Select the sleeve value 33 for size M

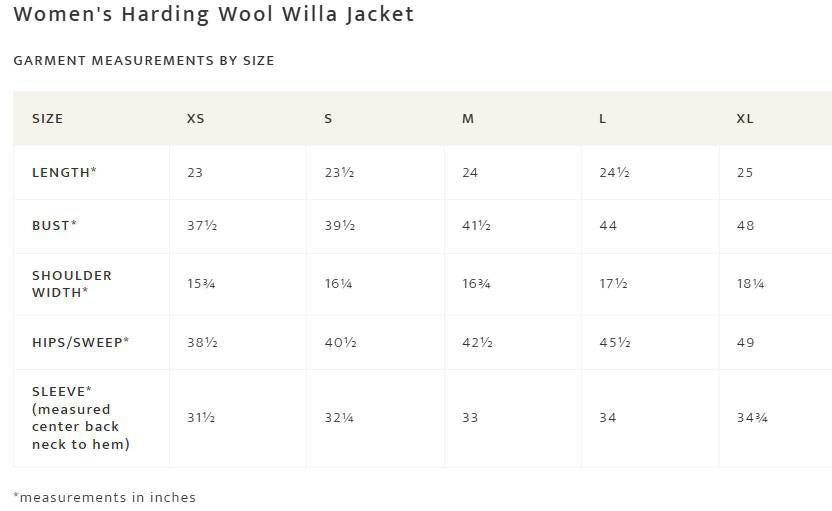click(x=470, y=418)
